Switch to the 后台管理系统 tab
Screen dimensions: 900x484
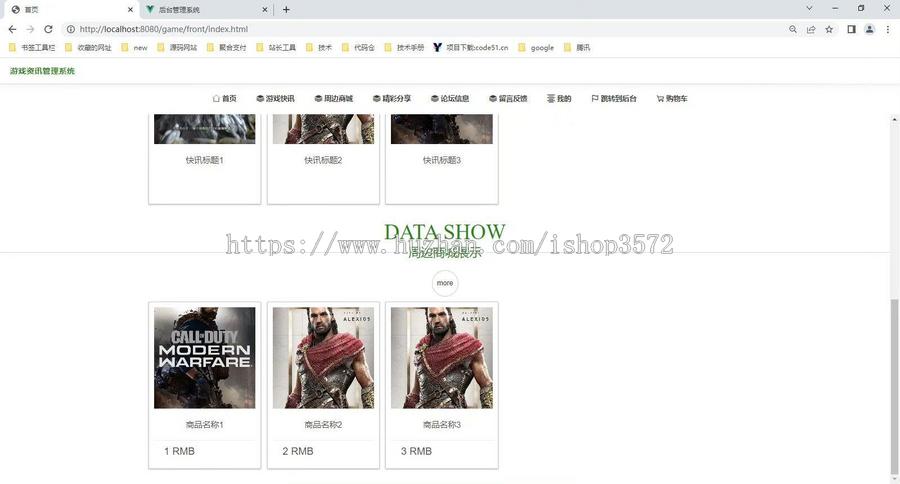pos(206,10)
